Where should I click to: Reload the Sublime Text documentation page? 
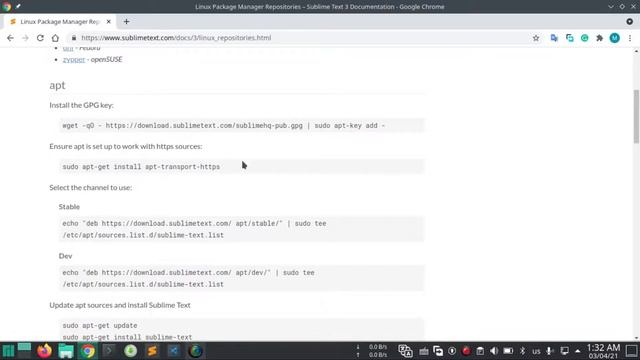40,38
